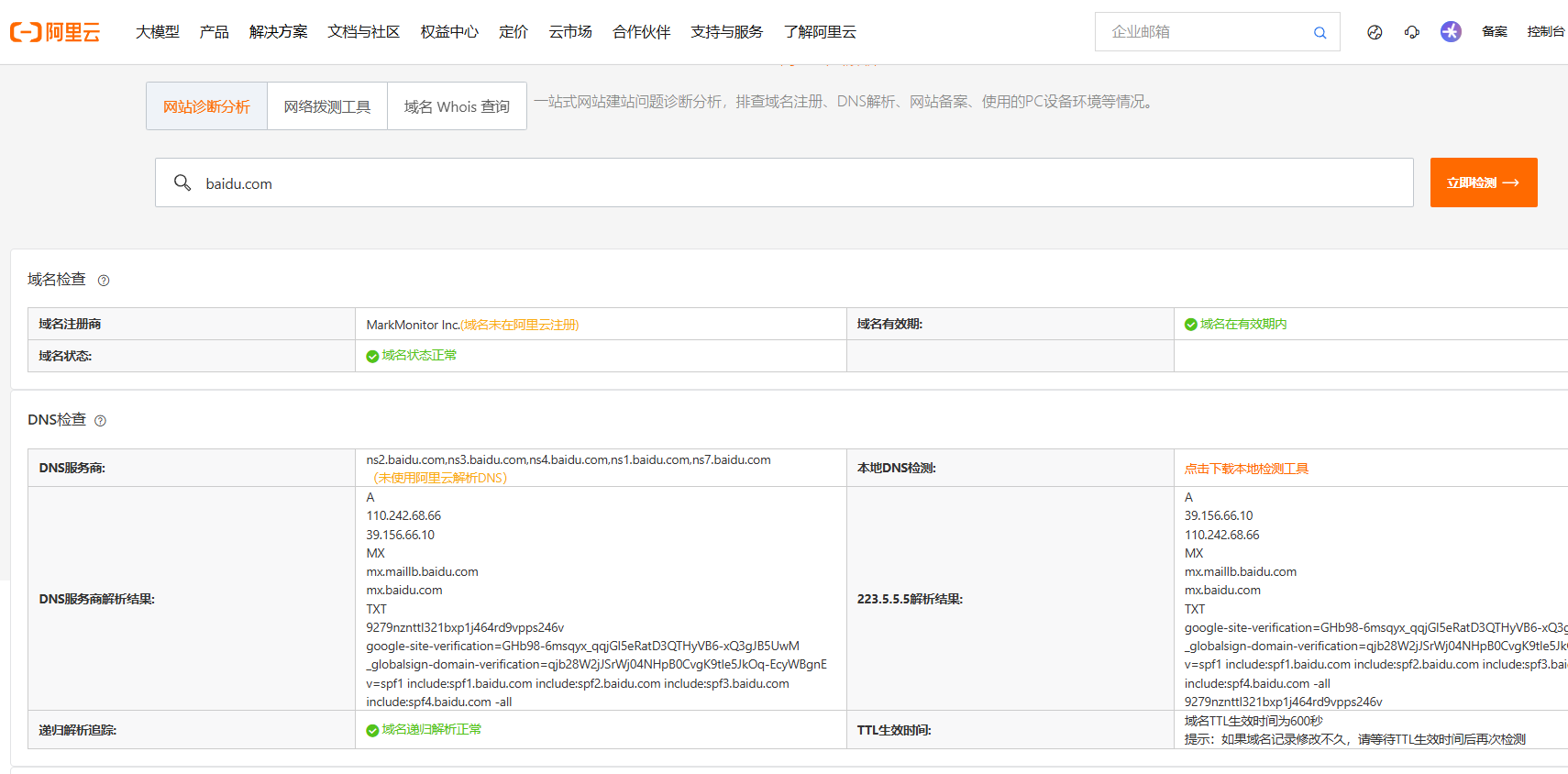Viewport: 1568px width, 774px height.
Task: Open the customer service headset icon
Action: (x=1412, y=32)
